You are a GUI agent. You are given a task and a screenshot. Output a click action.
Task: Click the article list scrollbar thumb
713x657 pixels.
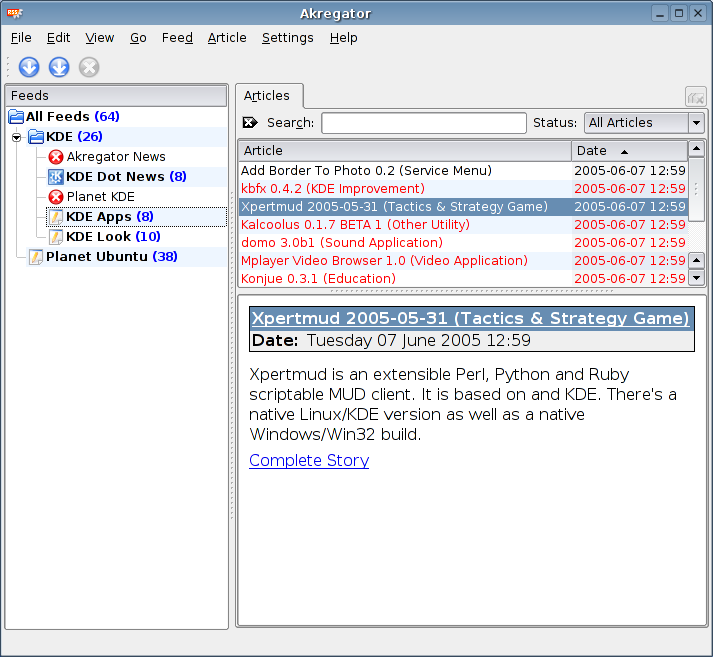[x=697, y=189]
